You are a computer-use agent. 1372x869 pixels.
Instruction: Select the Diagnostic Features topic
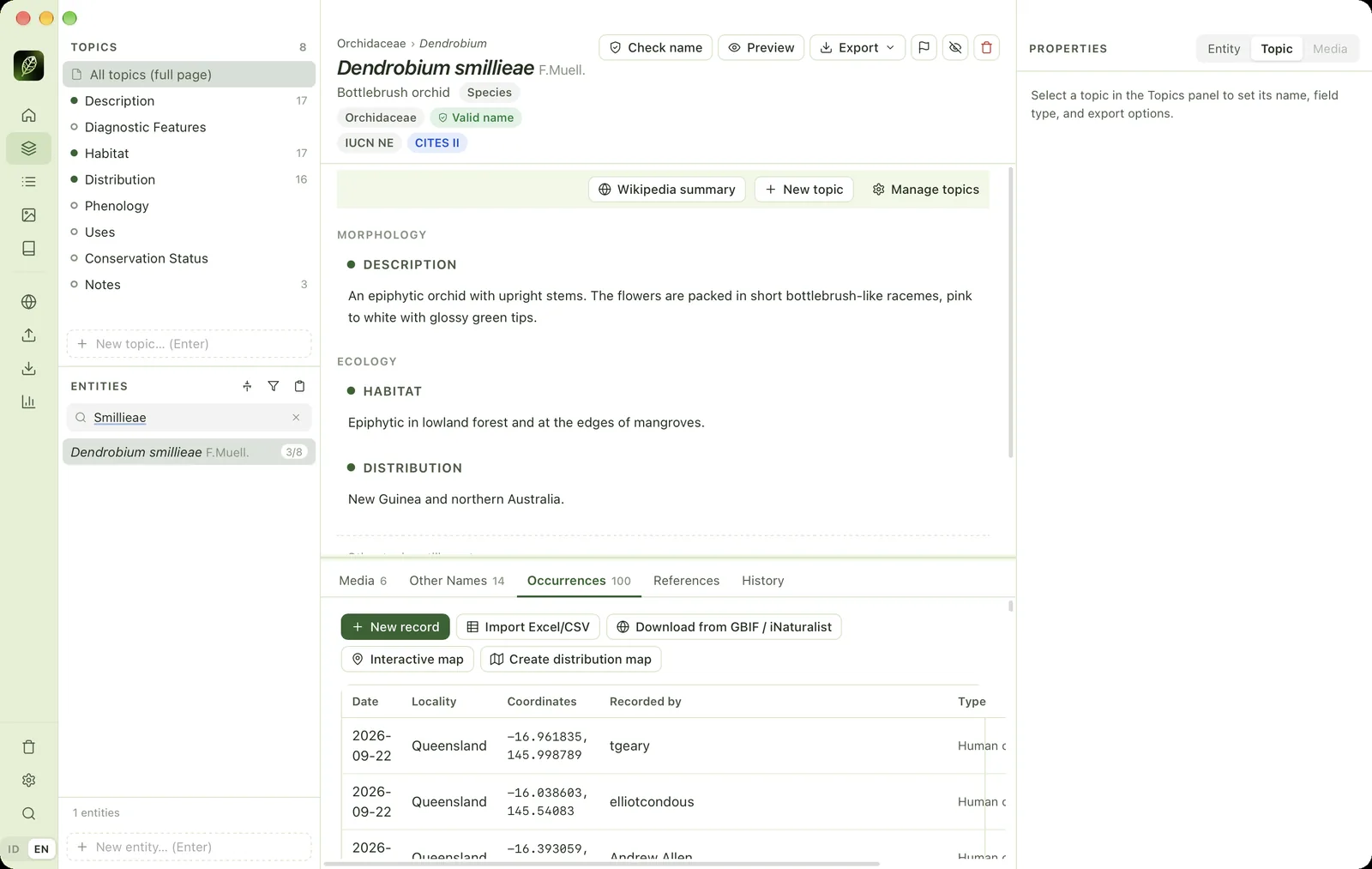click(189, 127)
